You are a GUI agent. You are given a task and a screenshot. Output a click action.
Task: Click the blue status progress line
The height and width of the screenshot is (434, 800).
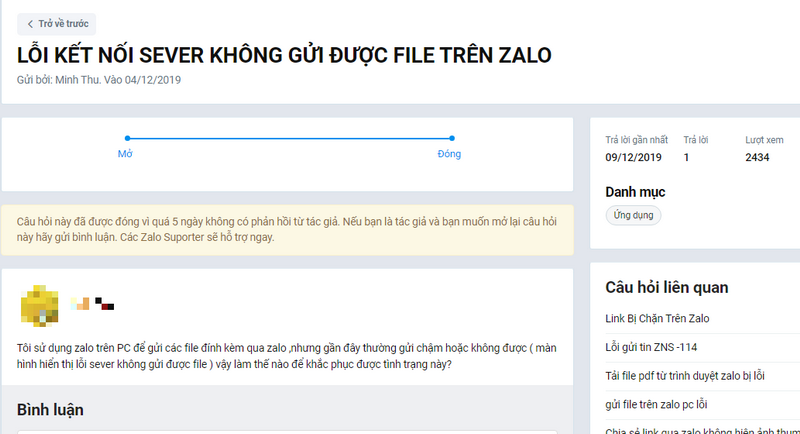tap(289, 138)
